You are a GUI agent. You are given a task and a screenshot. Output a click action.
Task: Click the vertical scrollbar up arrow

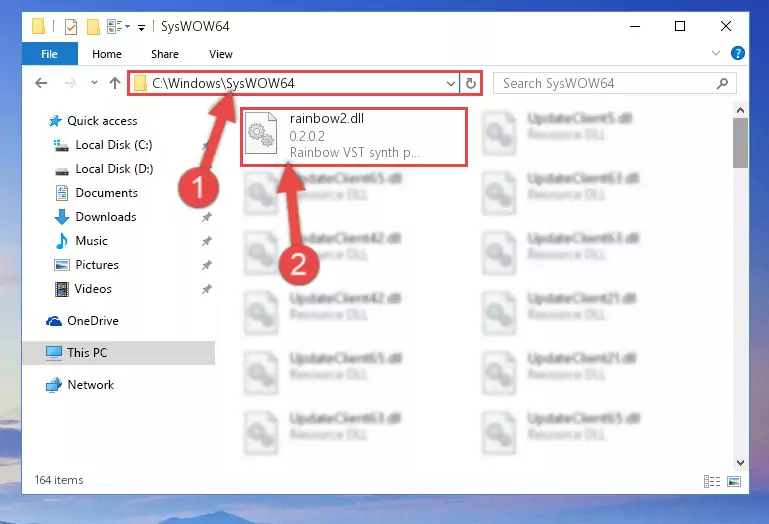(x=741, y=110)
